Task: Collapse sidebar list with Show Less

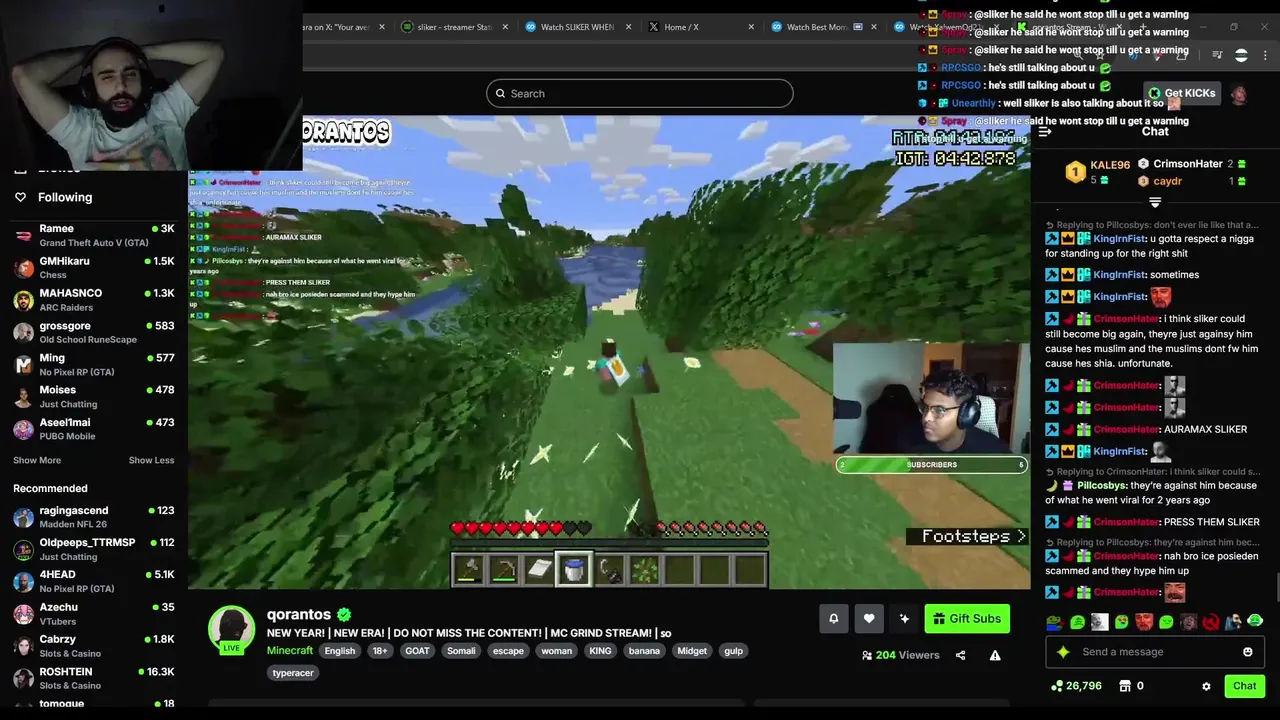Action: point(151,460)
